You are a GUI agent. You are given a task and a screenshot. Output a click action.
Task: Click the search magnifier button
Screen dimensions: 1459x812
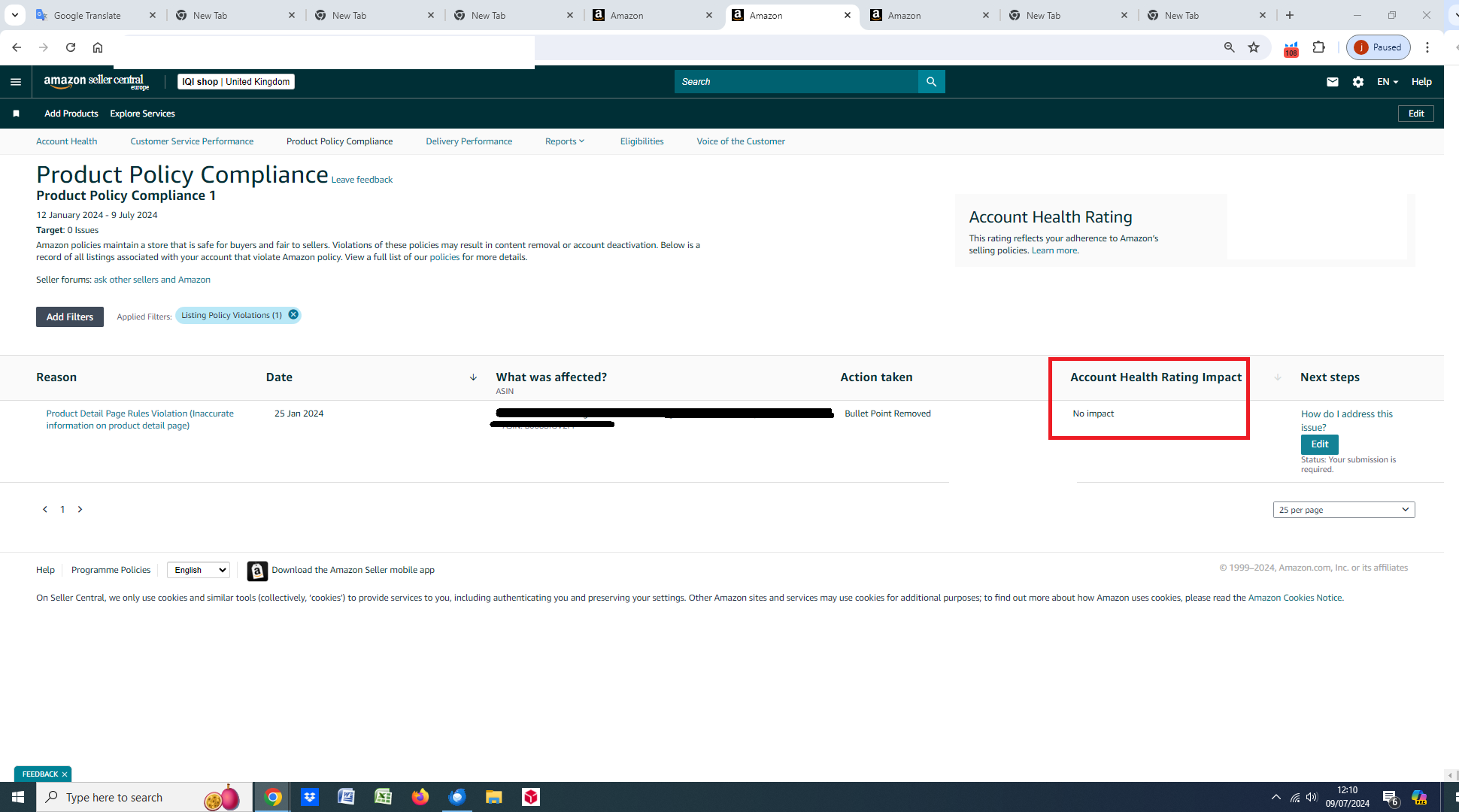point(931,82)
